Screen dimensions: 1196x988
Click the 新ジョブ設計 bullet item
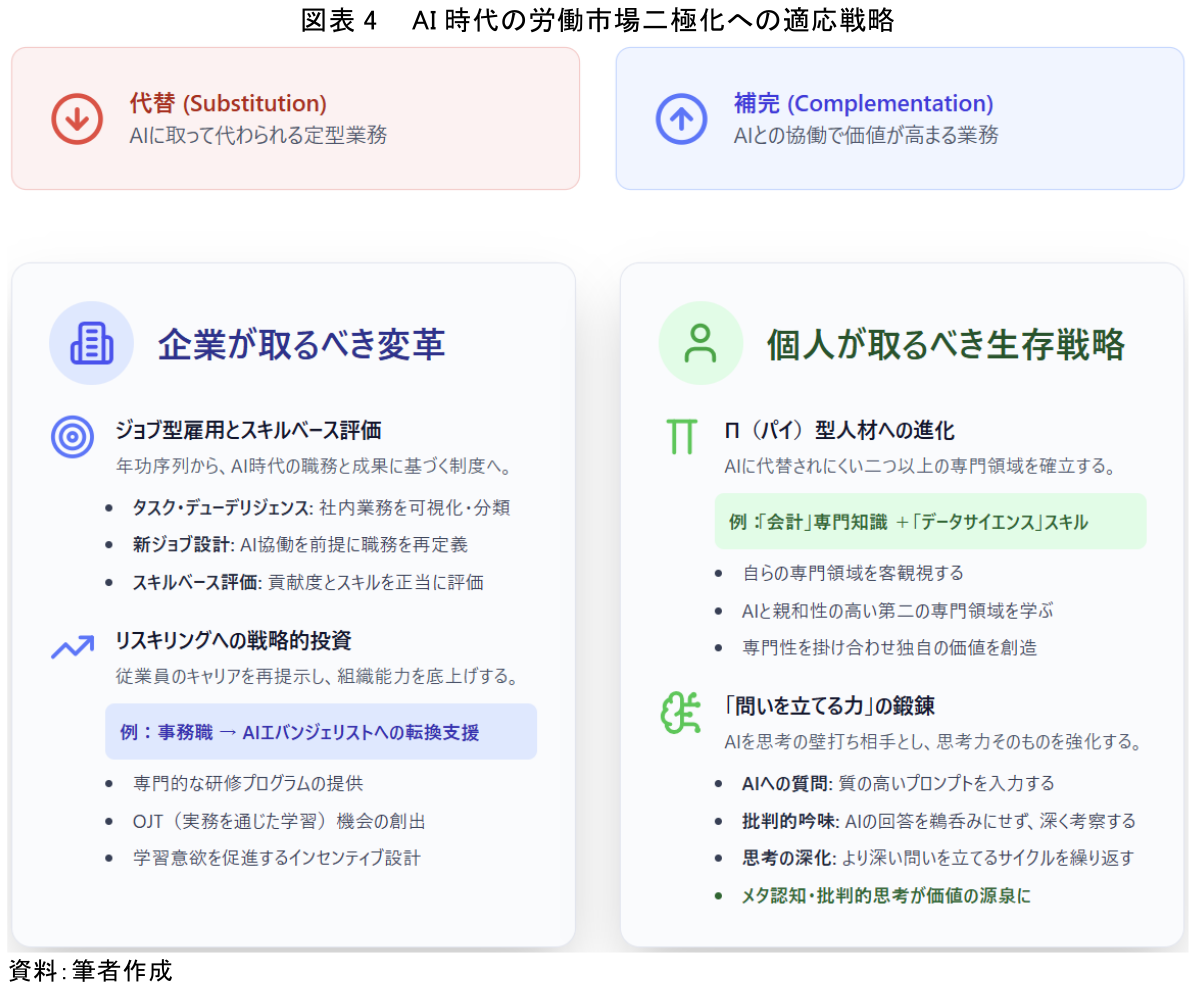point(300,544)
